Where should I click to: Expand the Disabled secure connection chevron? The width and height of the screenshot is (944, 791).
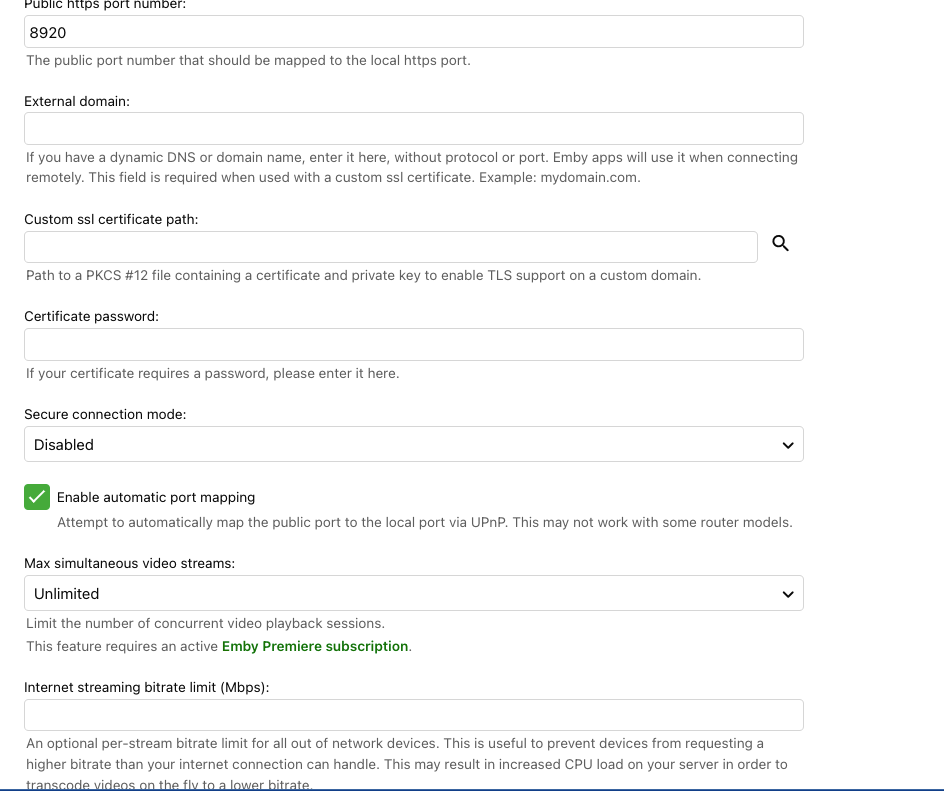pos(787,444)
